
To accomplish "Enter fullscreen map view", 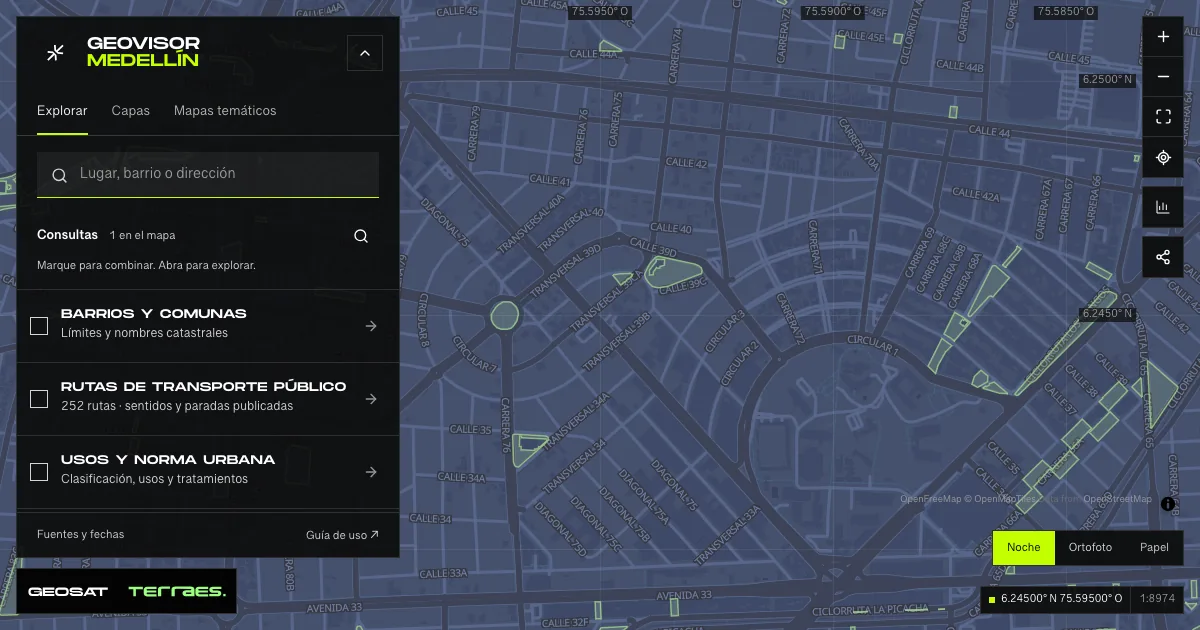I will (x=1163, y=117).
